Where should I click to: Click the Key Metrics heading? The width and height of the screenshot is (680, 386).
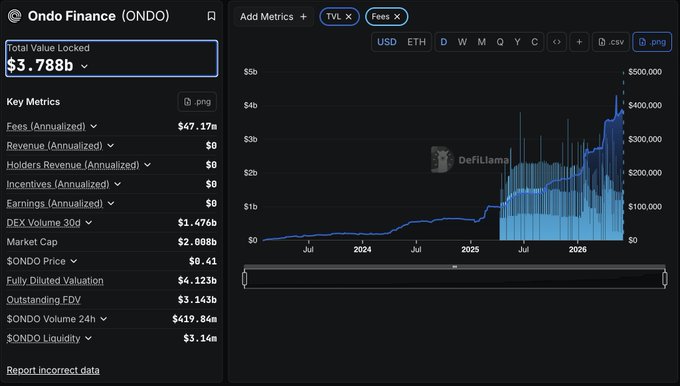pos(33,102)
